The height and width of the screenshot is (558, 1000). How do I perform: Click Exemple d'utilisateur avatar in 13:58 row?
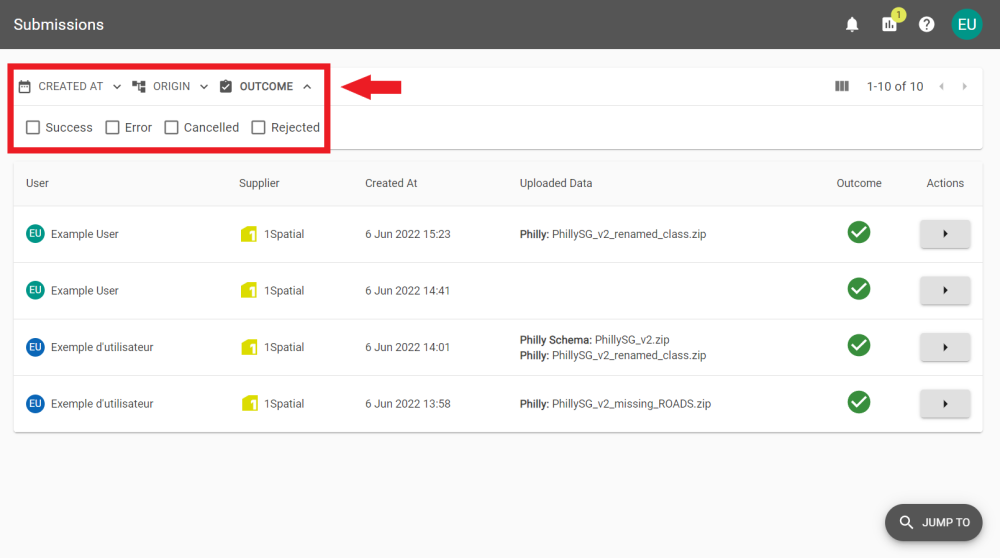click(x=35, y=404)
